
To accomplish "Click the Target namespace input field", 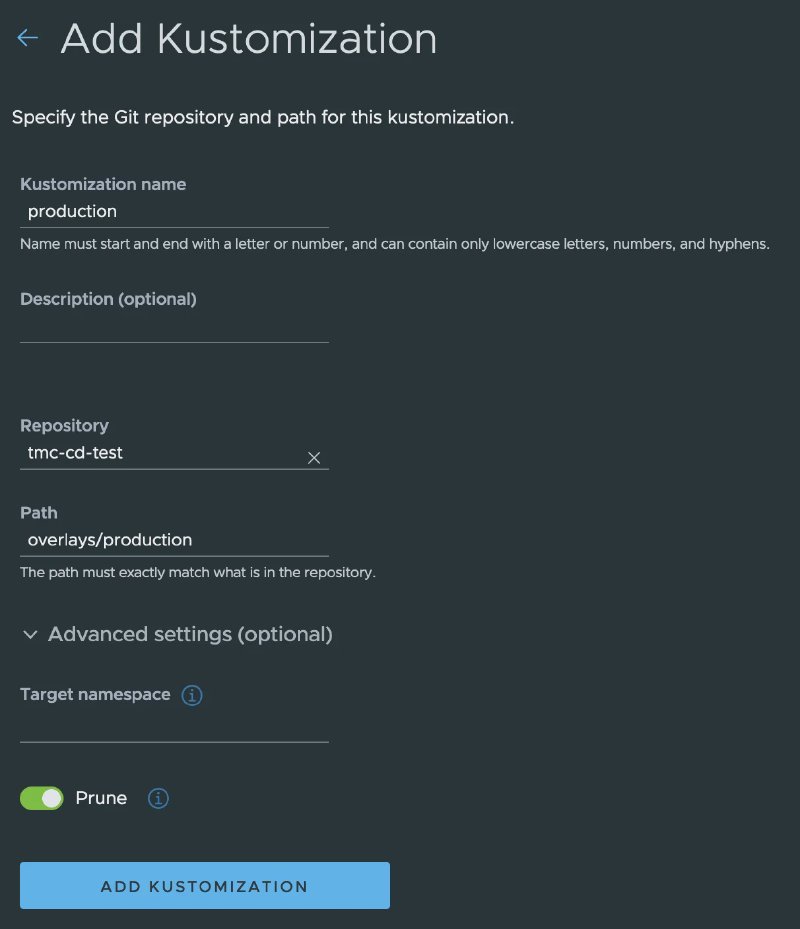I will [174, 727].
